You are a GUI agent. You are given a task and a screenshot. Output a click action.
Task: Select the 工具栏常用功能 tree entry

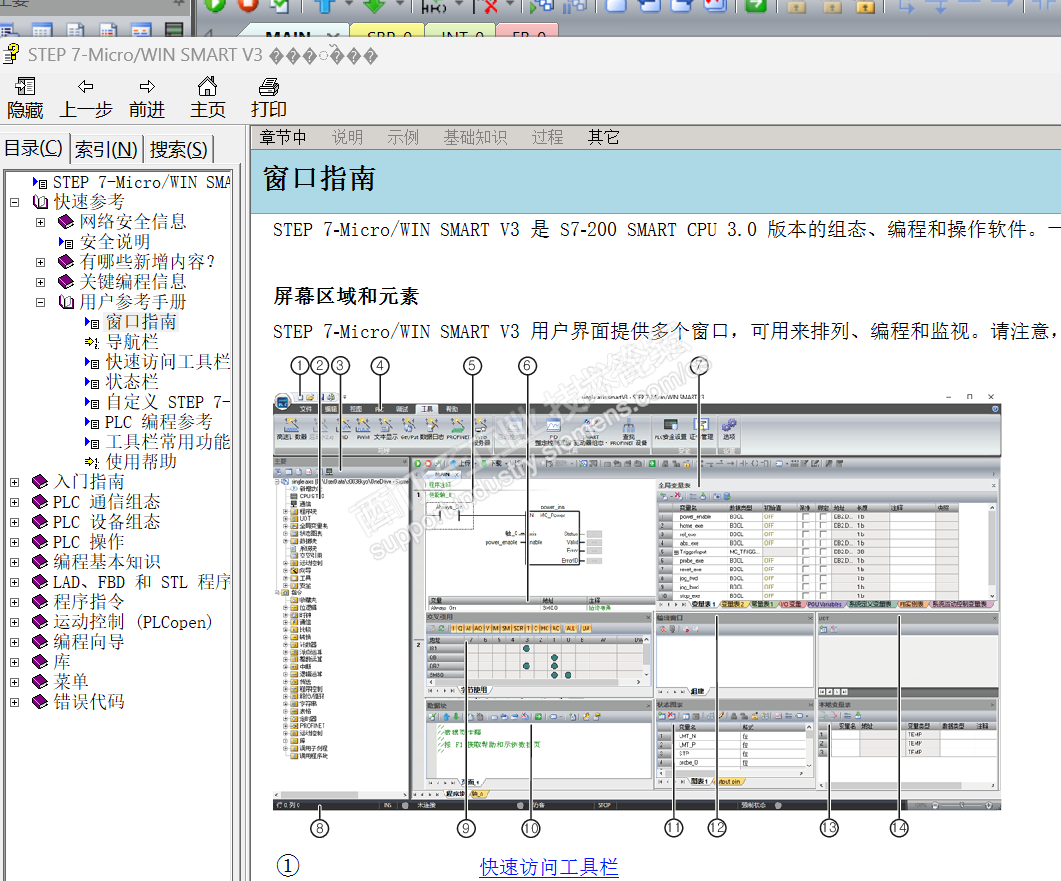point(168,442)
